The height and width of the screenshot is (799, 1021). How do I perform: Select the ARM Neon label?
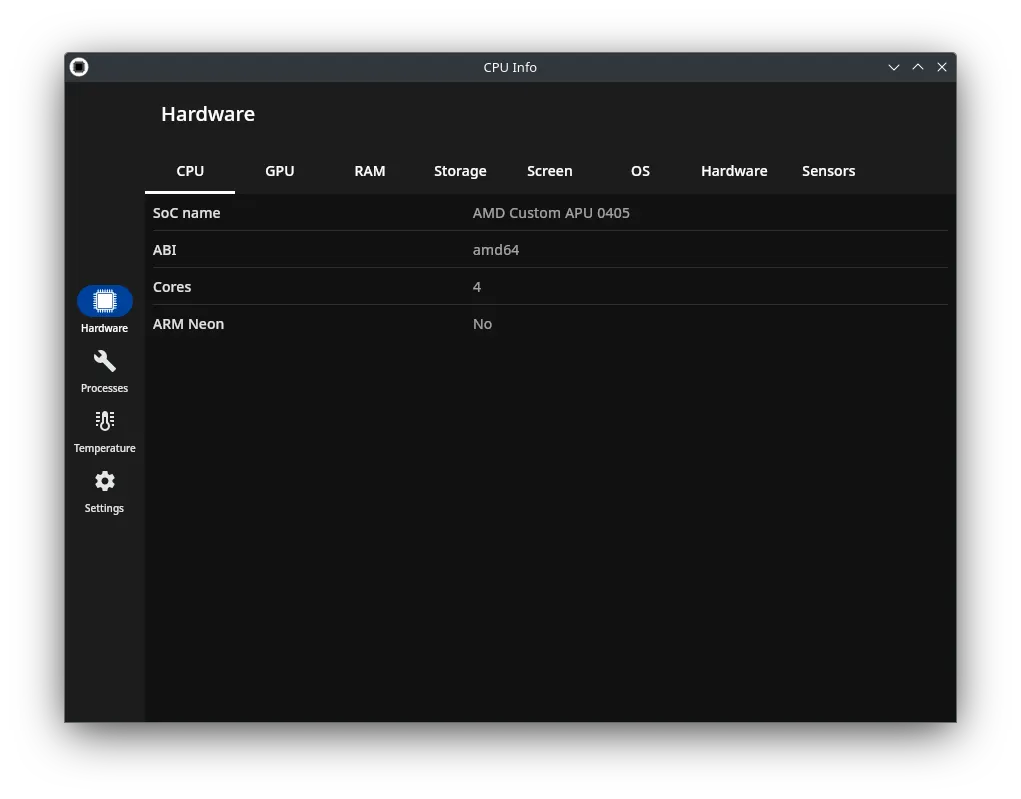click(x=188, y=324)
